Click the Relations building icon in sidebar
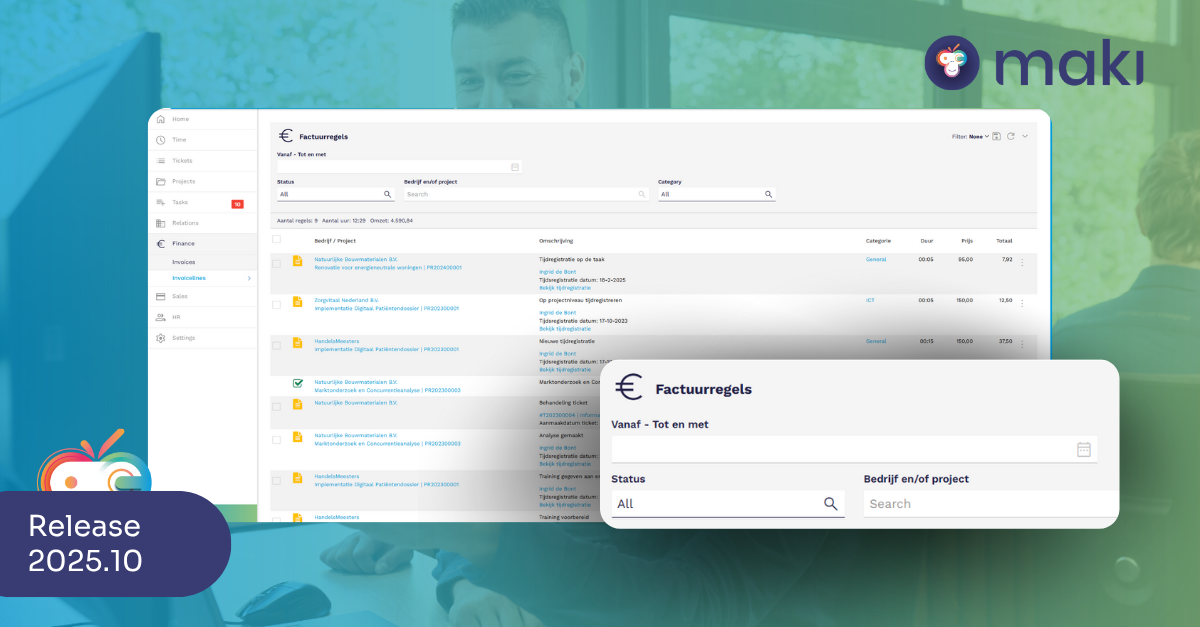 [x=161, y=223]
